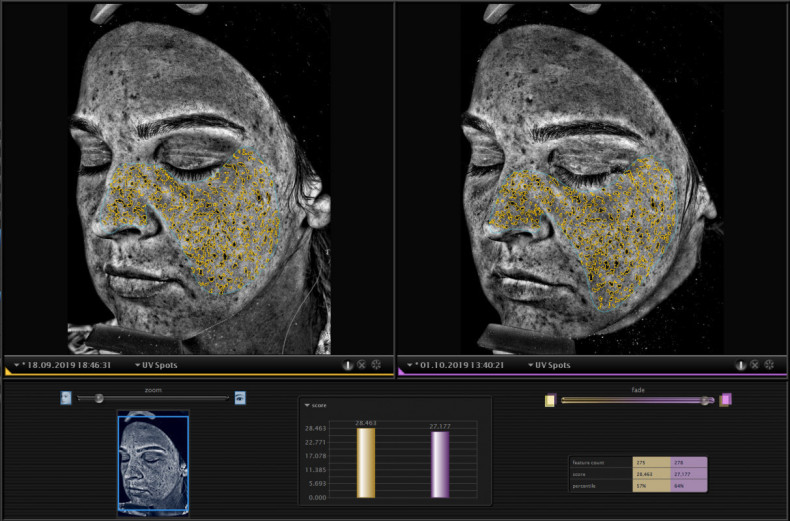
Task: Click the yellow 28.463 score bar
Action: 366,464
